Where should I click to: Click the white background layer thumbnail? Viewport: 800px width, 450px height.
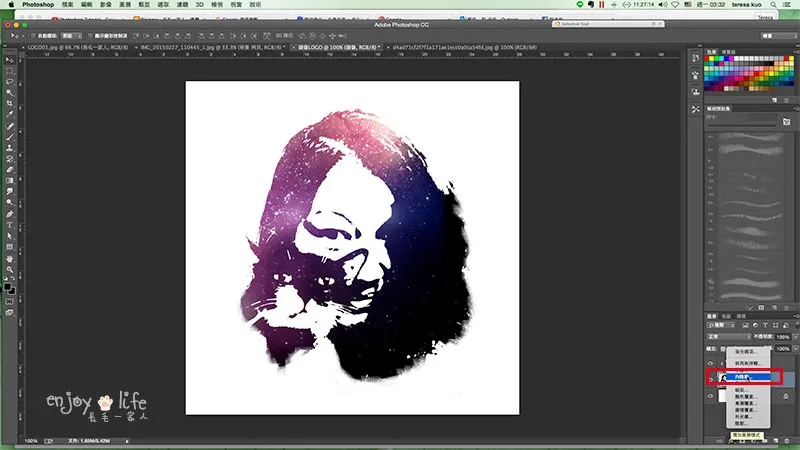click(722, 396)
